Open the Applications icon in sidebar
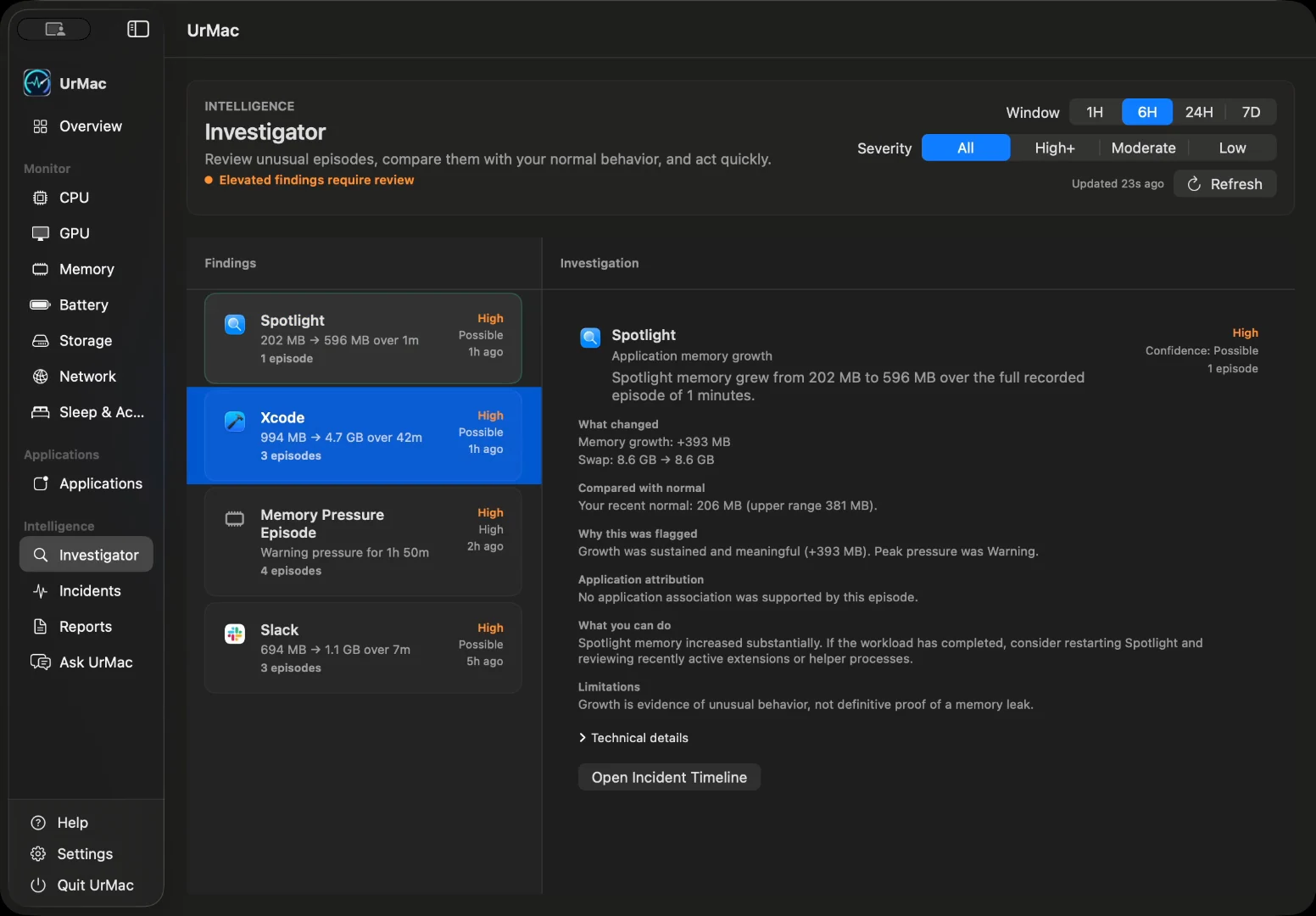This screenshot has height=916, width=1316. tap(40, 483)
